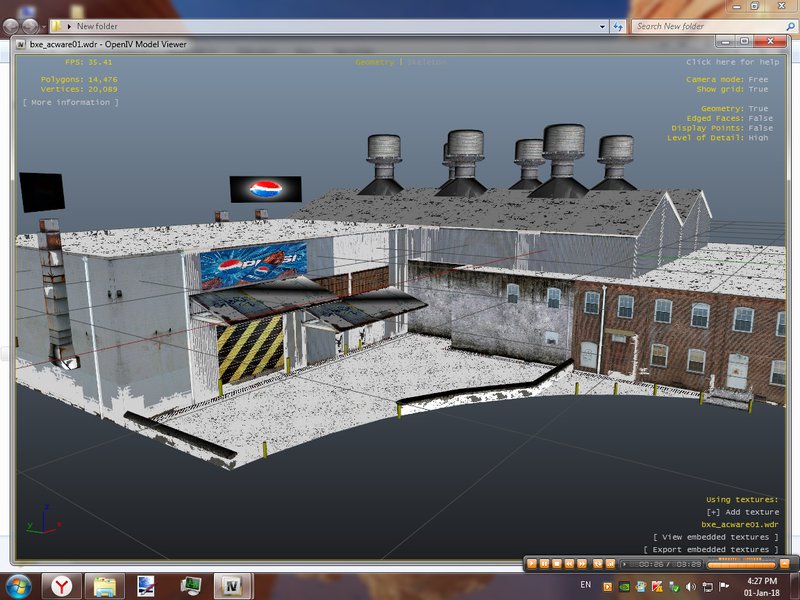Image resolution: width=800 pixels, height=600 pixels.
Task: Open the Kaspersky tray icon
Action: (657, 586)
